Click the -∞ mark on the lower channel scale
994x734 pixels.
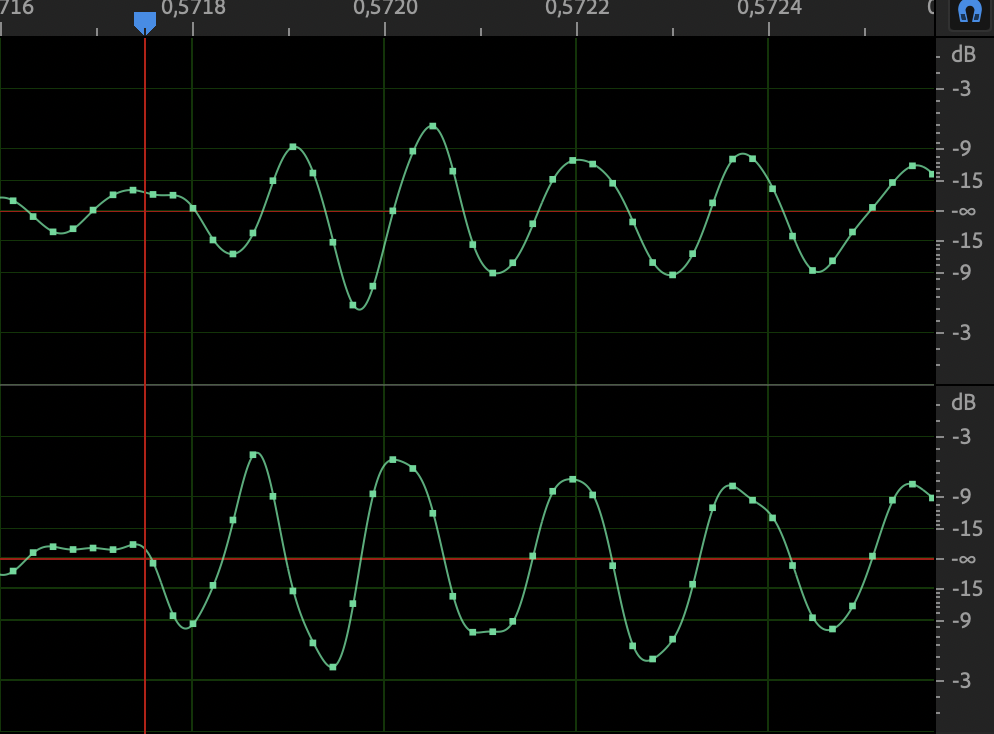(x=963, y=559)
